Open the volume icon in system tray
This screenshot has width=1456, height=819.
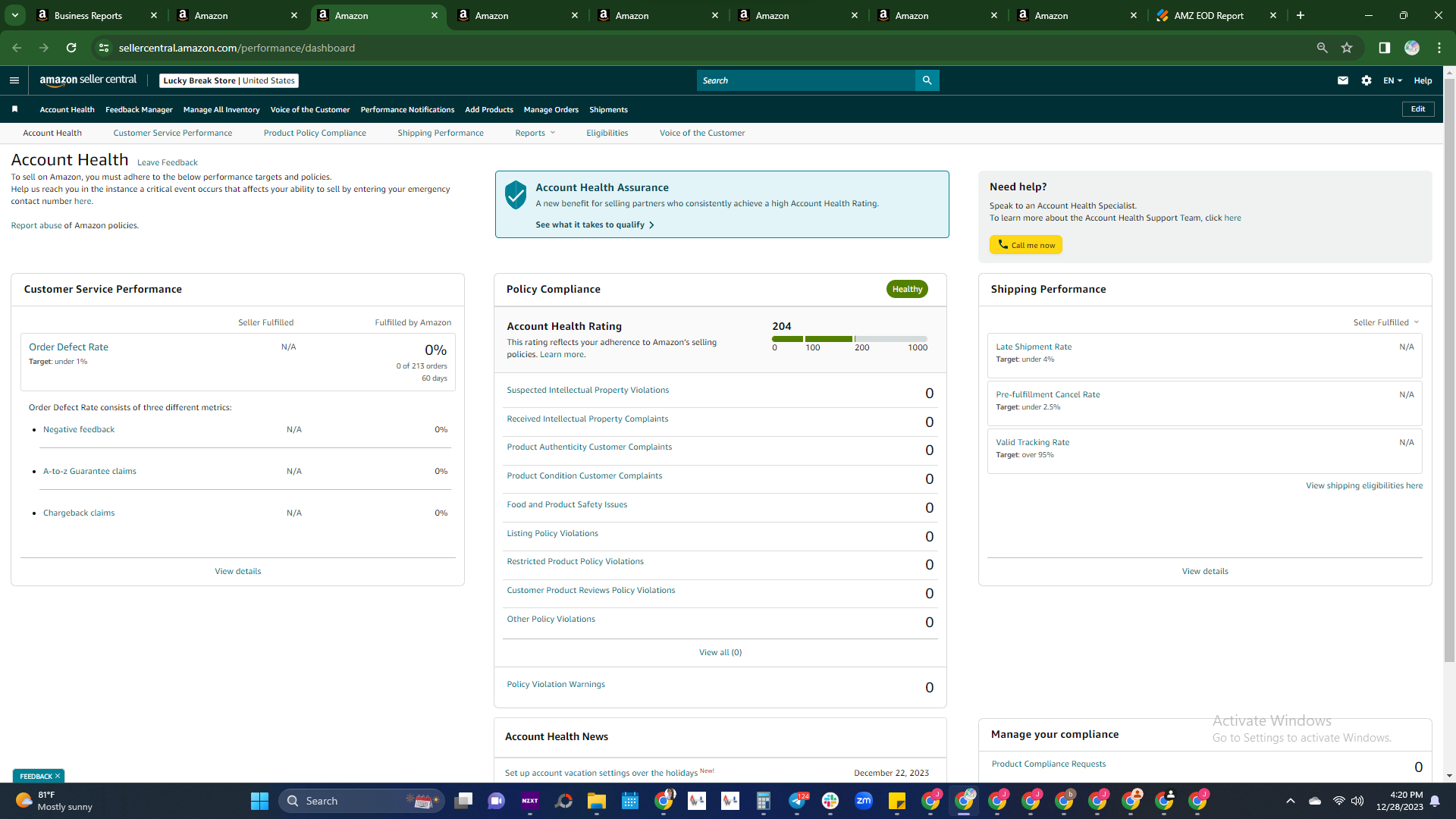pyautogui.click(x=1357, y=801)
